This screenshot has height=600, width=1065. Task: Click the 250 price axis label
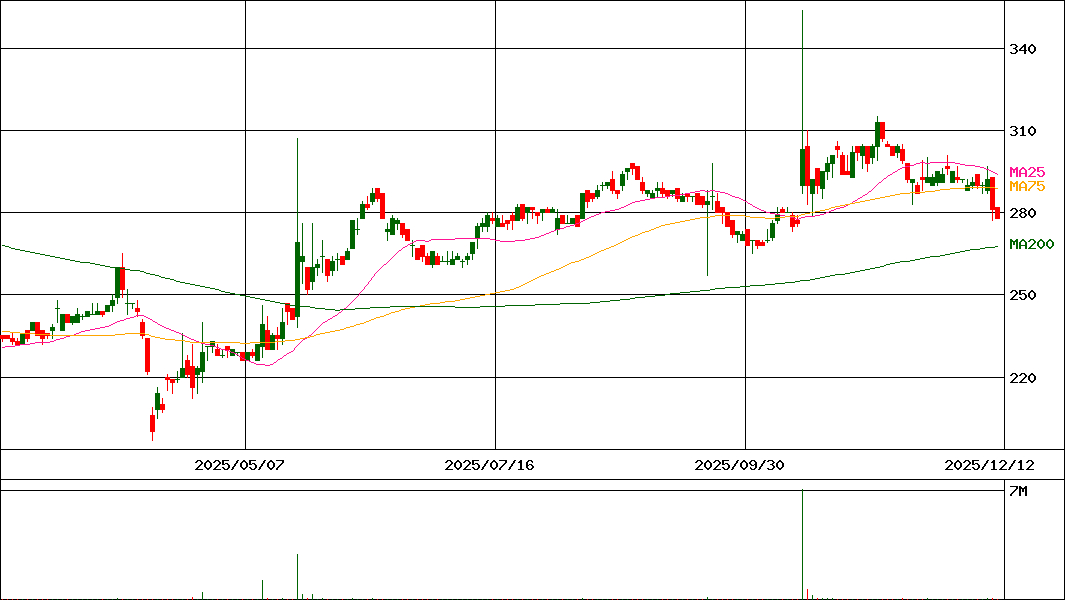click(1023, 295)
